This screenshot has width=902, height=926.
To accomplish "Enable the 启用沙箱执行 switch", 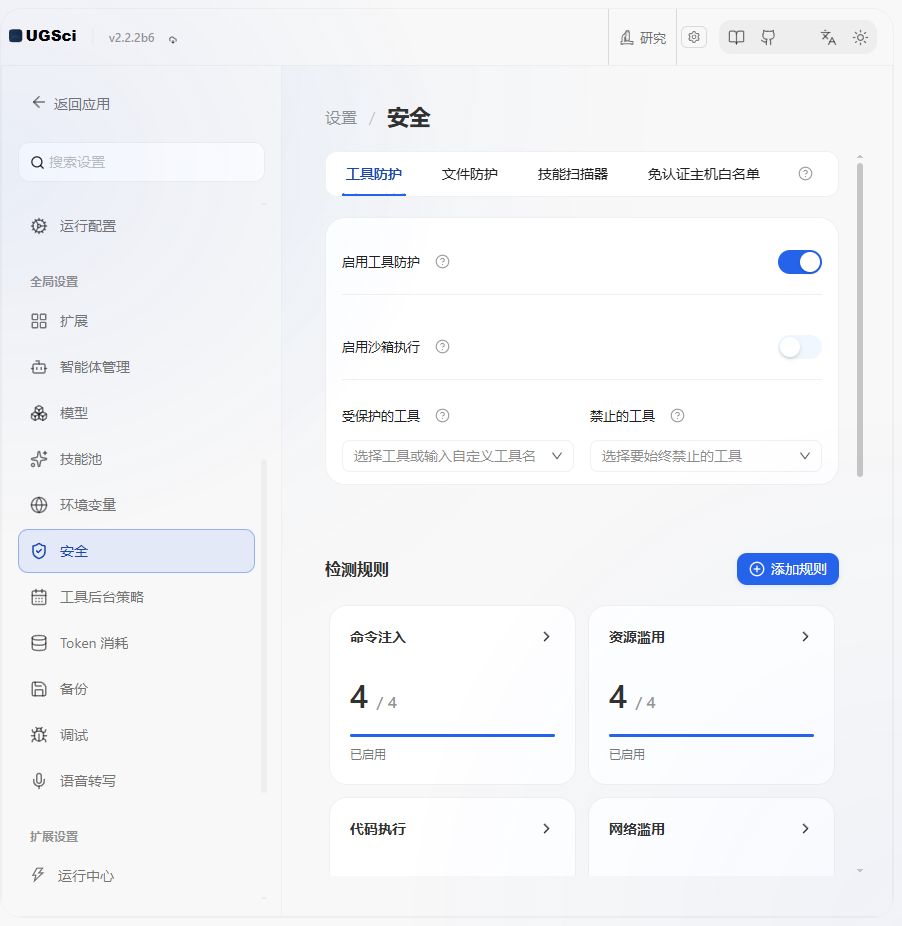I will [x=800, y=347].
